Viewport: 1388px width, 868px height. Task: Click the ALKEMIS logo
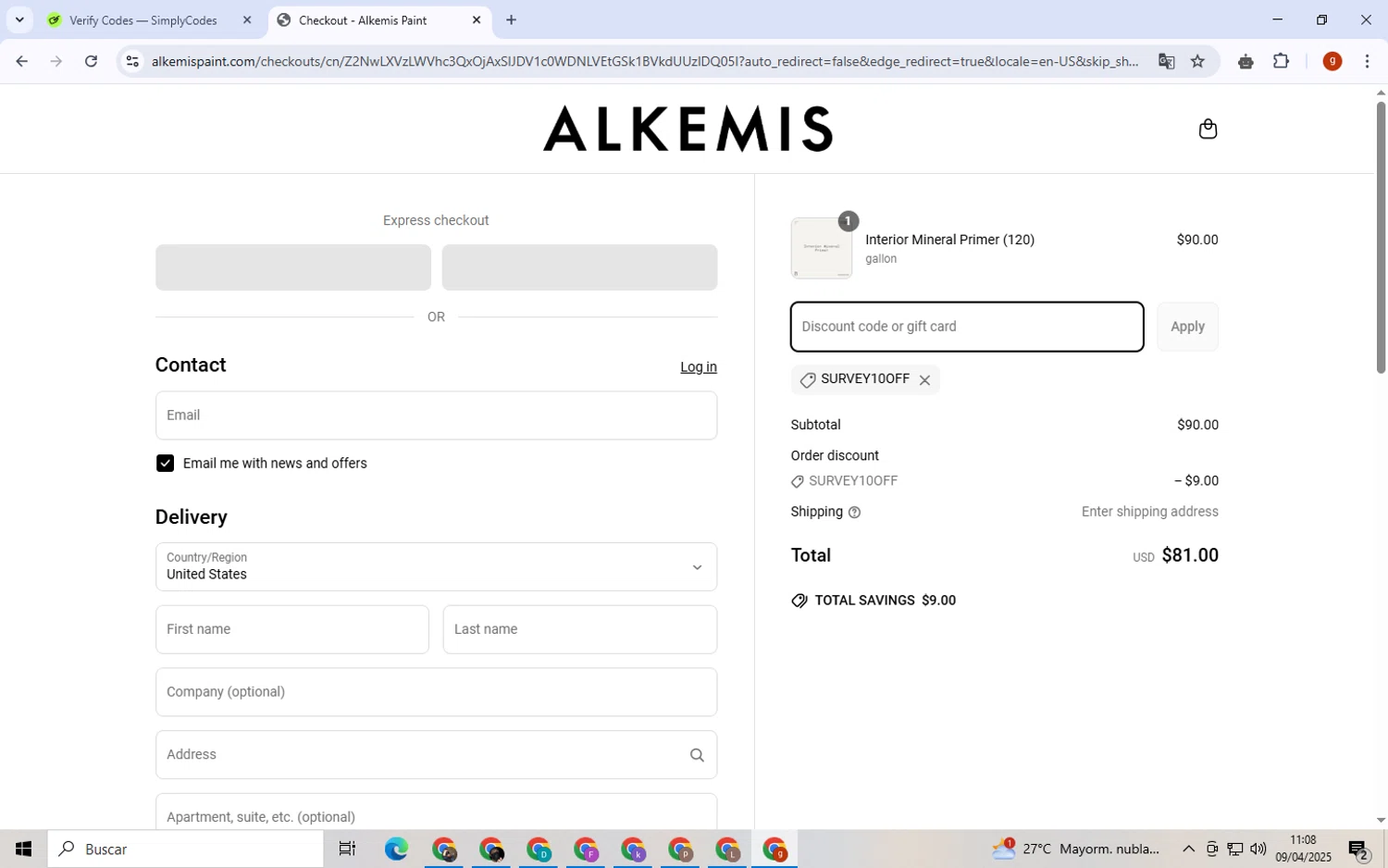688,129
